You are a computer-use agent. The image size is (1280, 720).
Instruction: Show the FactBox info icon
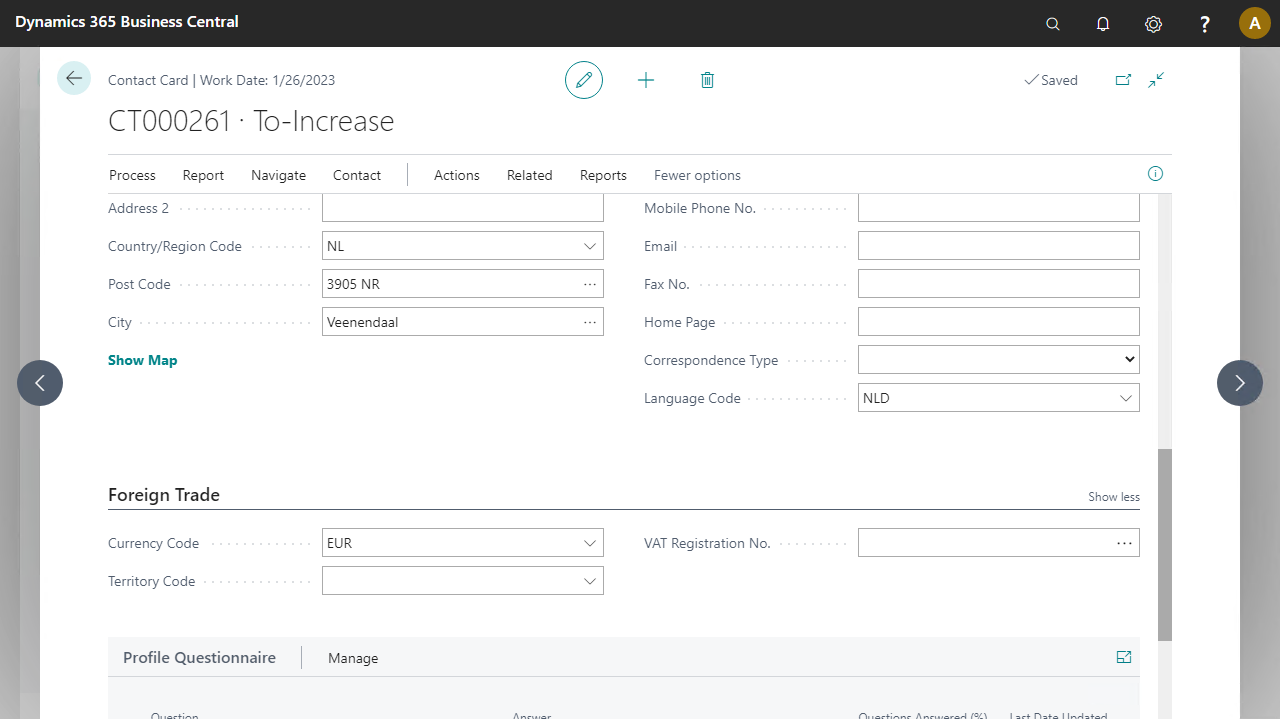pos(1155,174)
